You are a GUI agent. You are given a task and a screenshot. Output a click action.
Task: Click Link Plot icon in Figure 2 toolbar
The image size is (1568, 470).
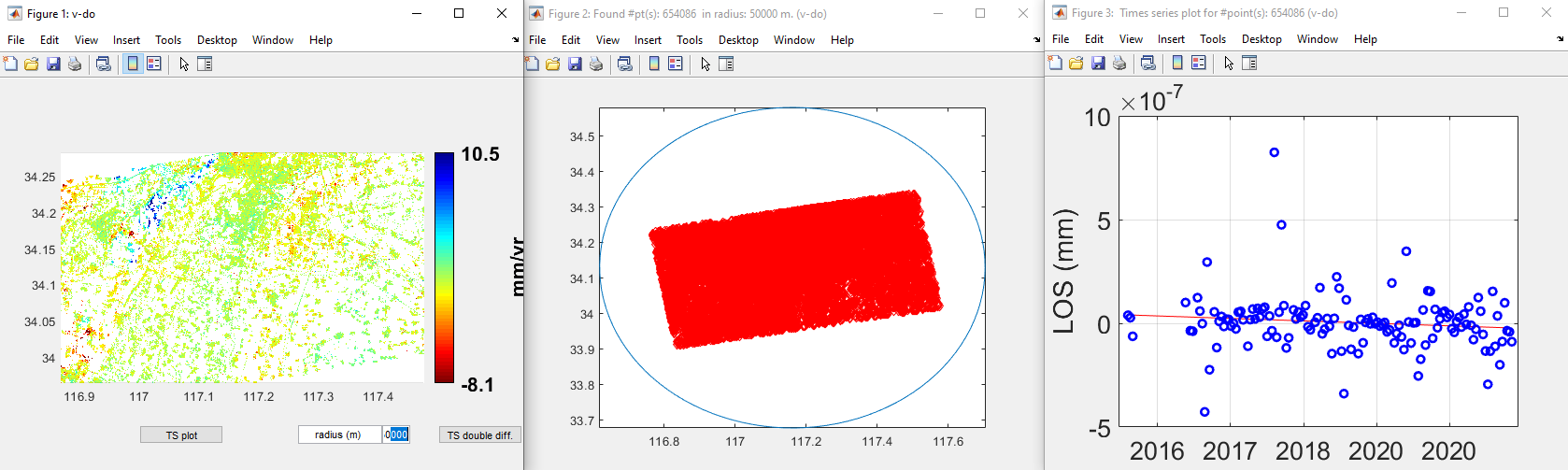625,64
